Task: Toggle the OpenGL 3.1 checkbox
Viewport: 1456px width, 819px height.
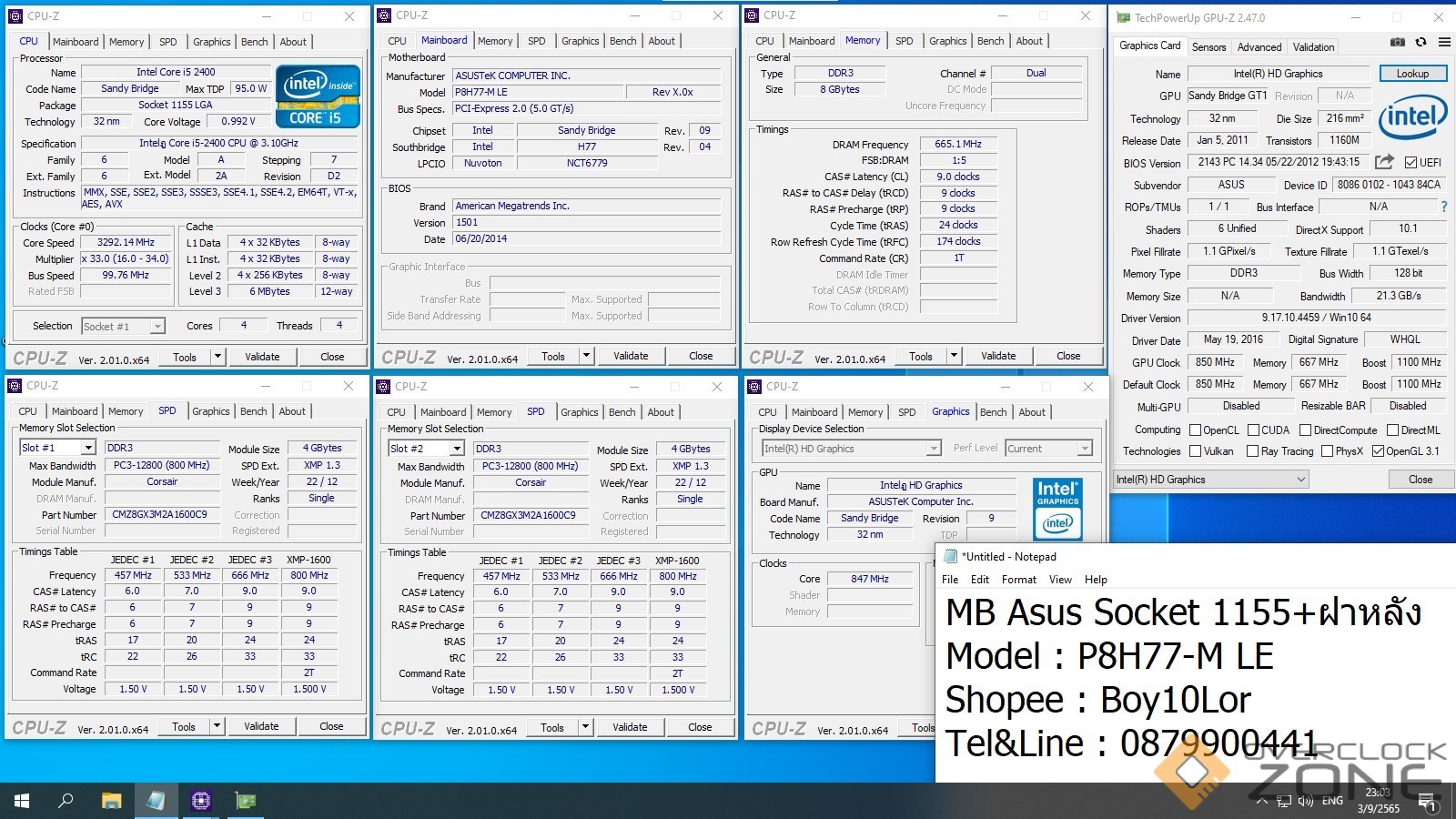Action: point(1378,451)
